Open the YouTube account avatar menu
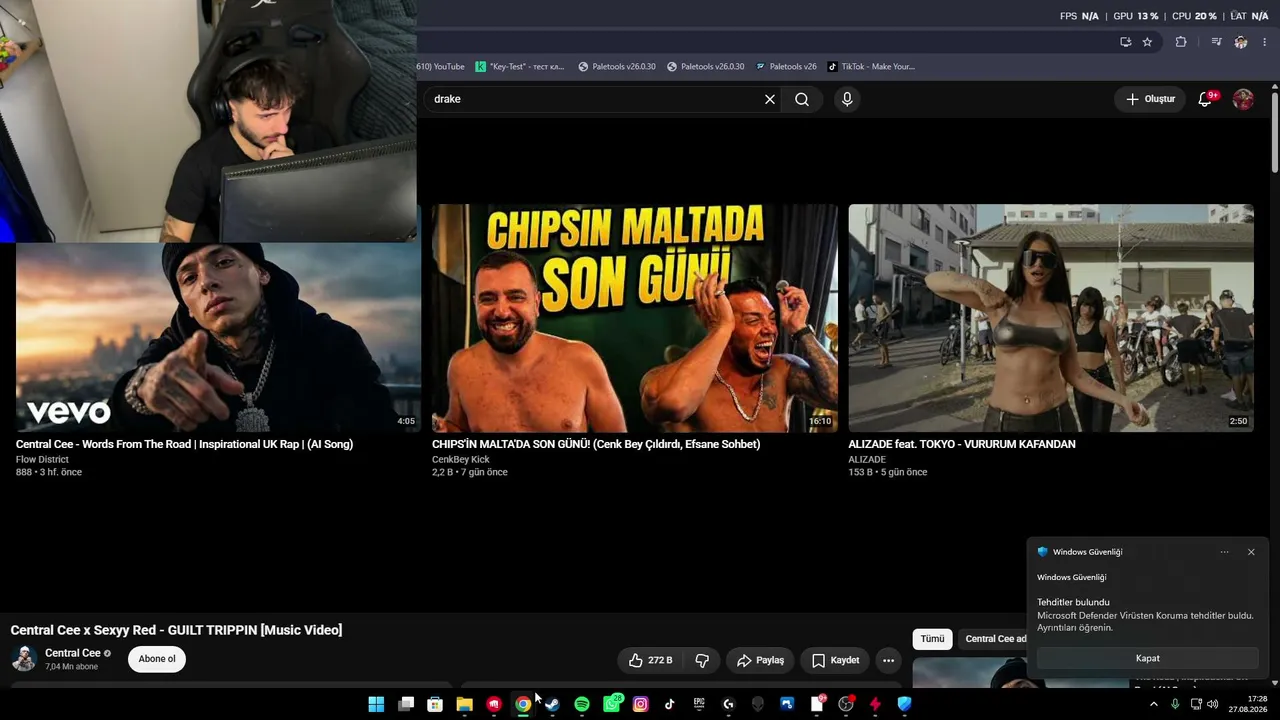Screen dimensions: 1280x720 tap(1243, 99)
